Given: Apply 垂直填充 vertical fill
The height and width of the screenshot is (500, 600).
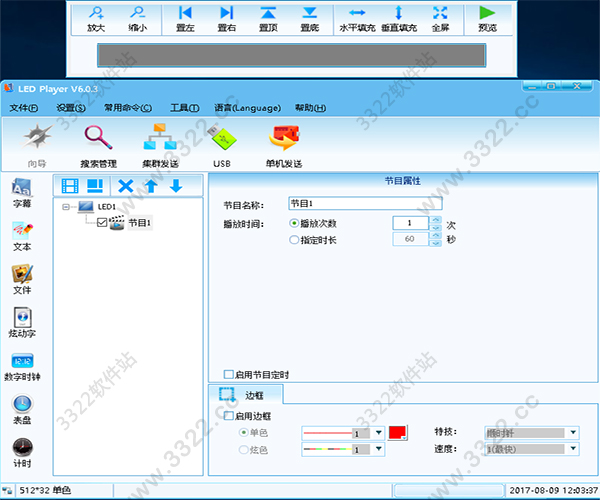Looking at the screenshot, I should coord(399,19).
